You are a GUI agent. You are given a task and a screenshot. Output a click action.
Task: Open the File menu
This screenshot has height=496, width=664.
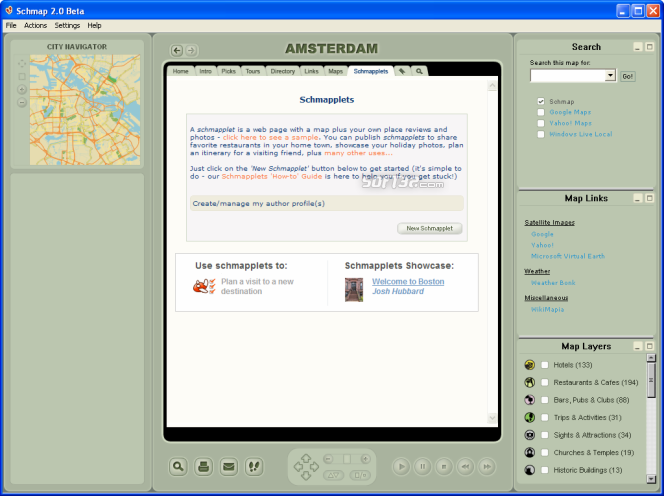(x=11, y=25)
